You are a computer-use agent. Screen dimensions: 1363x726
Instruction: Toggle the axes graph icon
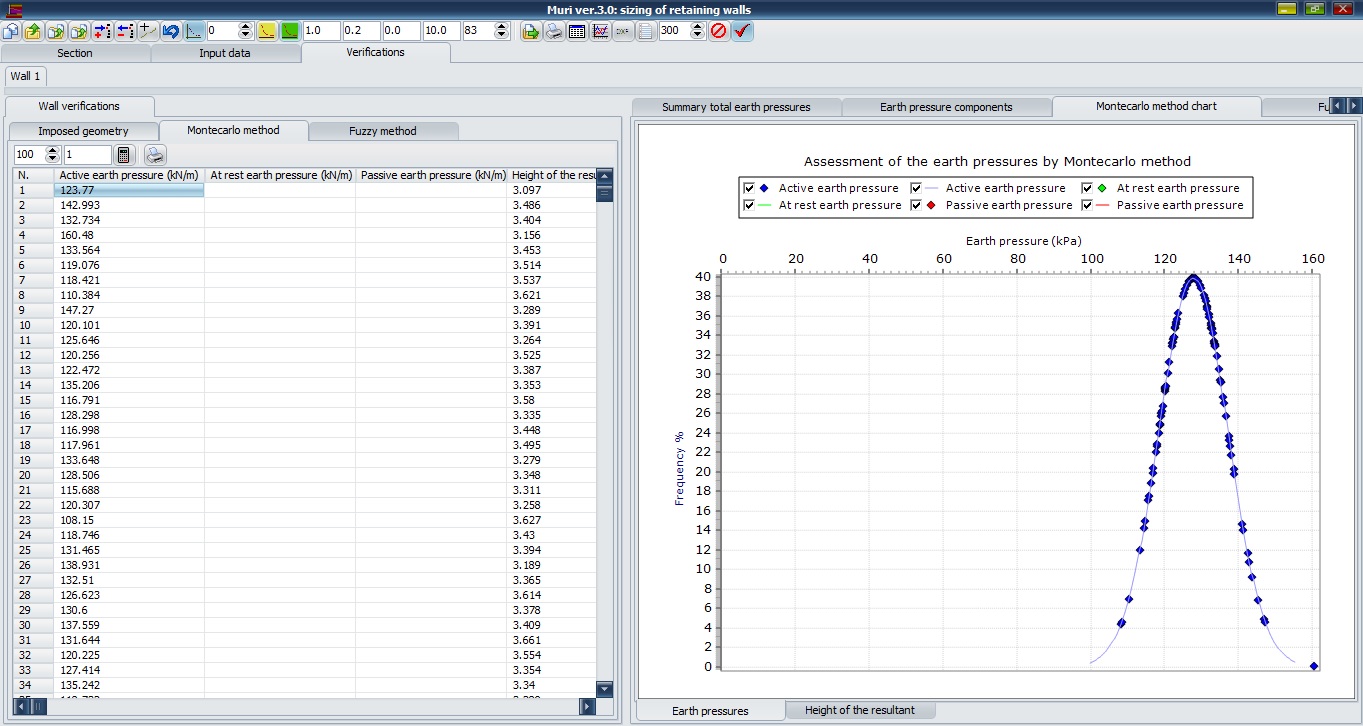pyautogui.click(x=194, y=31)
